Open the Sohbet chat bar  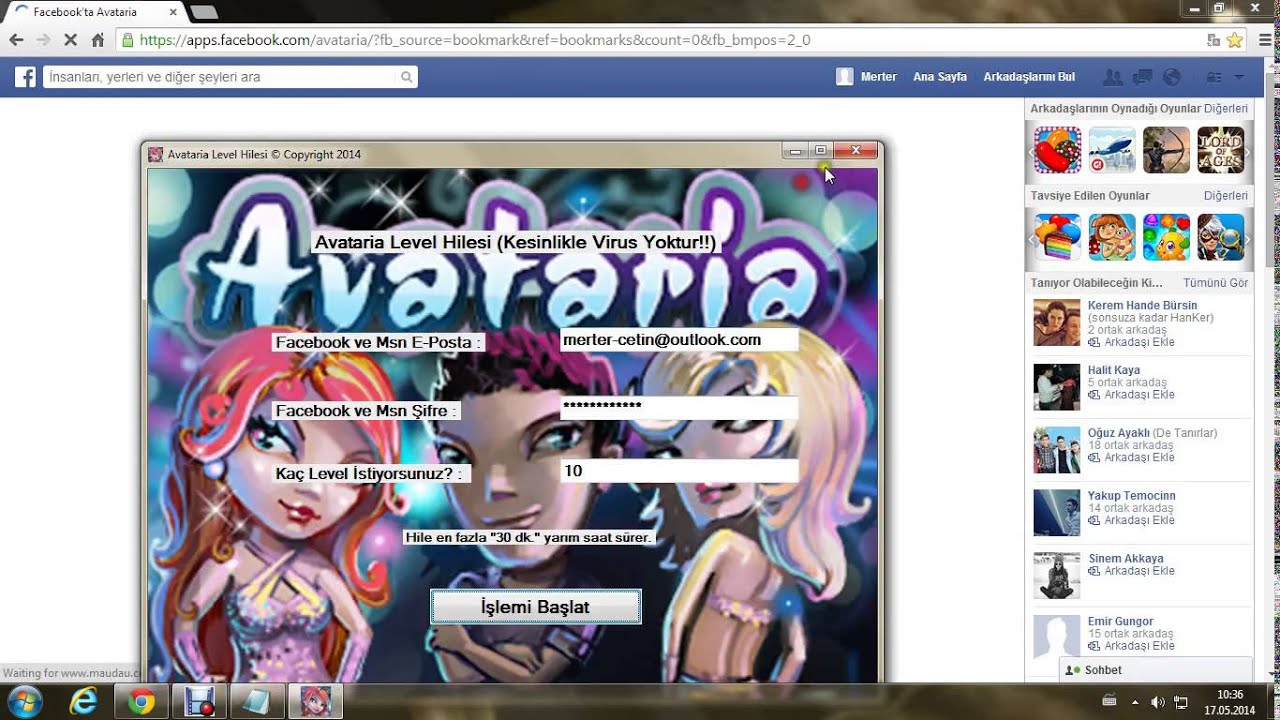(x=1156, y=670)
